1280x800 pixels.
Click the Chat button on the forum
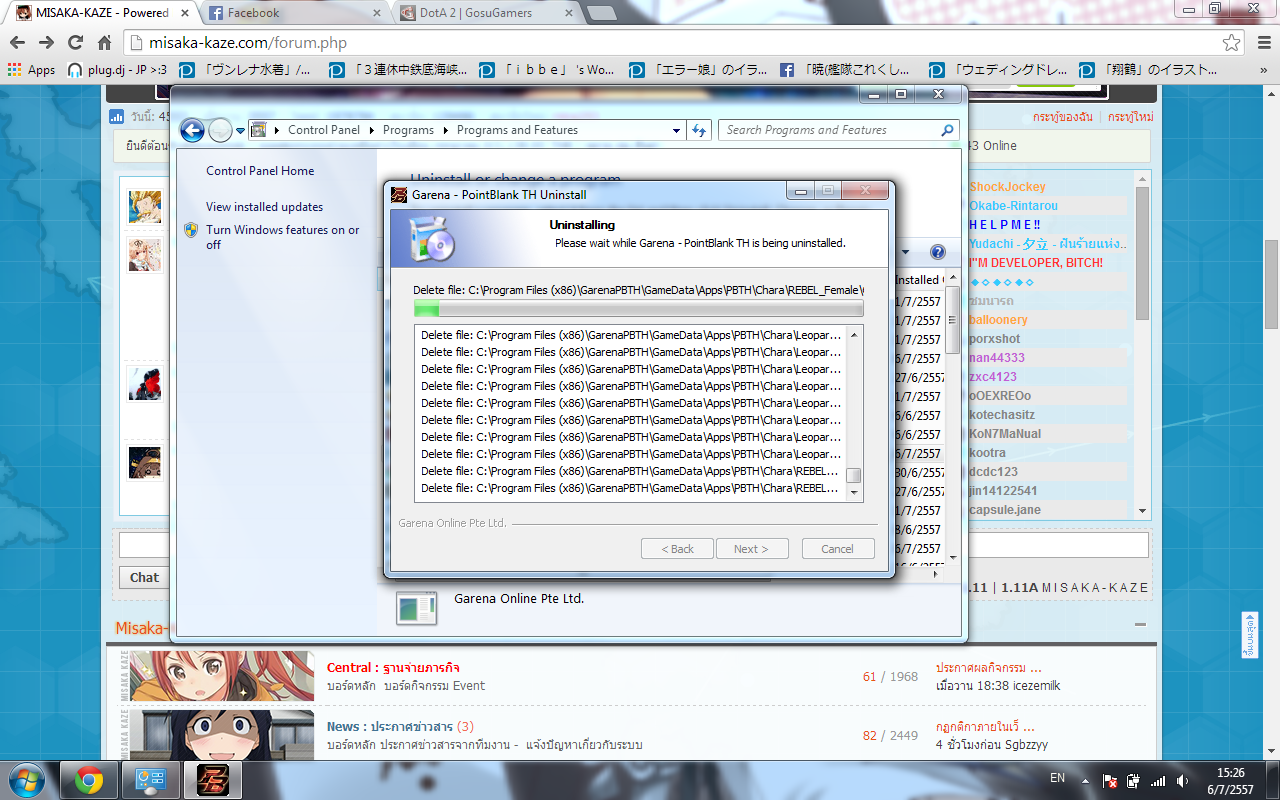click(144, 577)
